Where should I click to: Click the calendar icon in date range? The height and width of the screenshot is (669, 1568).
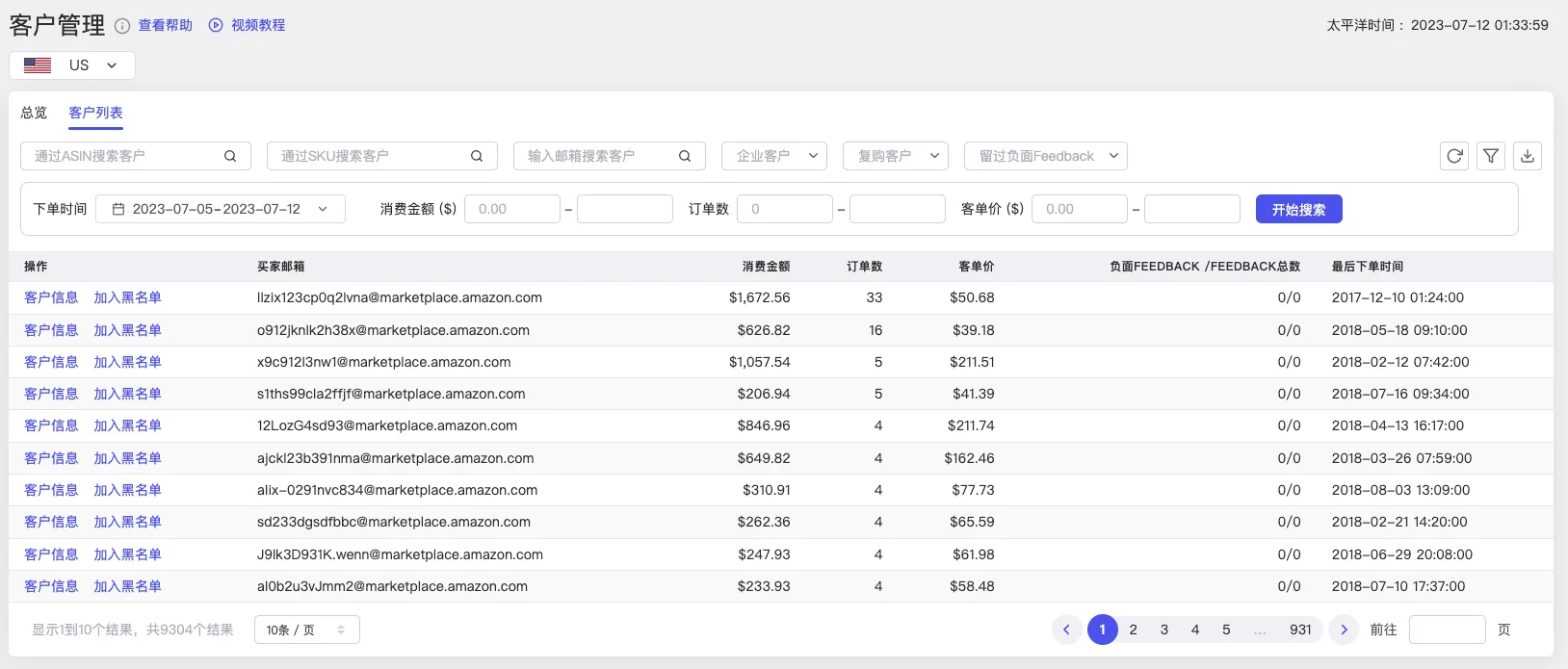[x=118, y=209]
